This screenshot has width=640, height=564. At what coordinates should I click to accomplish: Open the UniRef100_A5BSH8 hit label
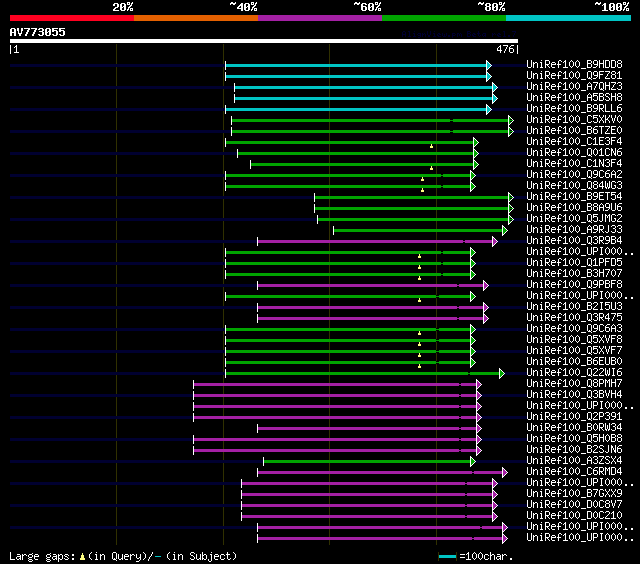pos(574,98)
